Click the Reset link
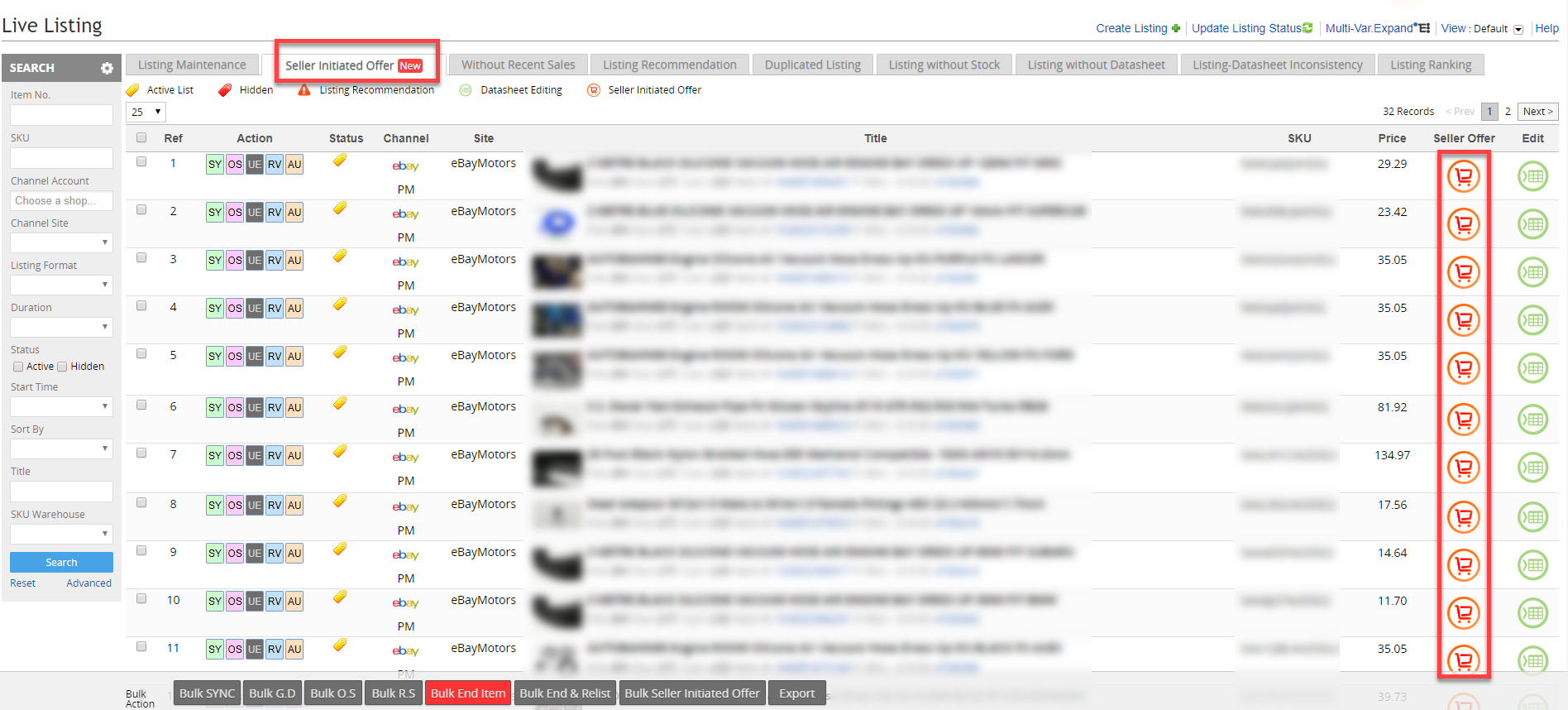The width and height of the screenshot is (1568, 710). click(23, 583)
